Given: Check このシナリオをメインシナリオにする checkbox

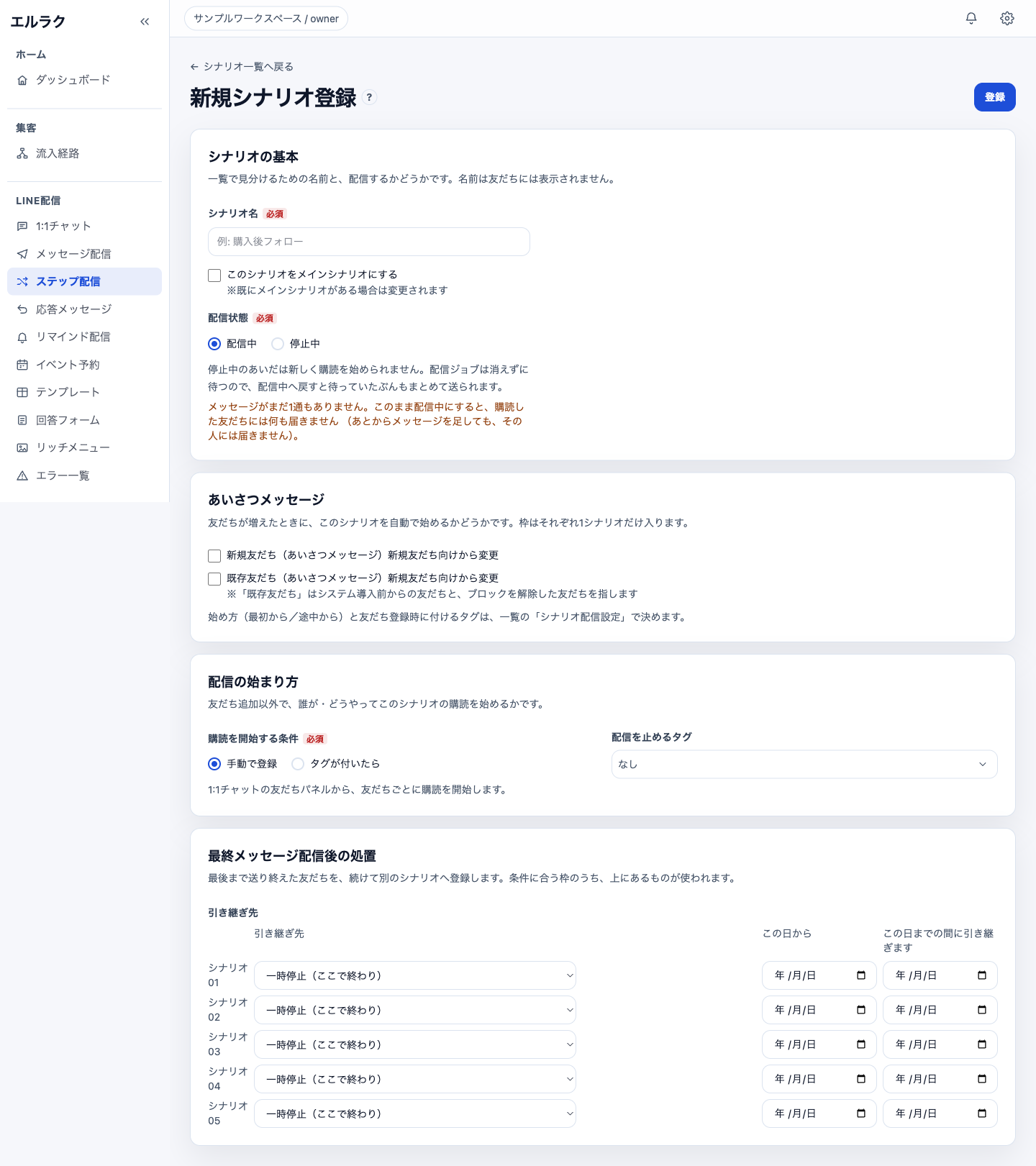Looking at the screenshot, I should 214,275.
